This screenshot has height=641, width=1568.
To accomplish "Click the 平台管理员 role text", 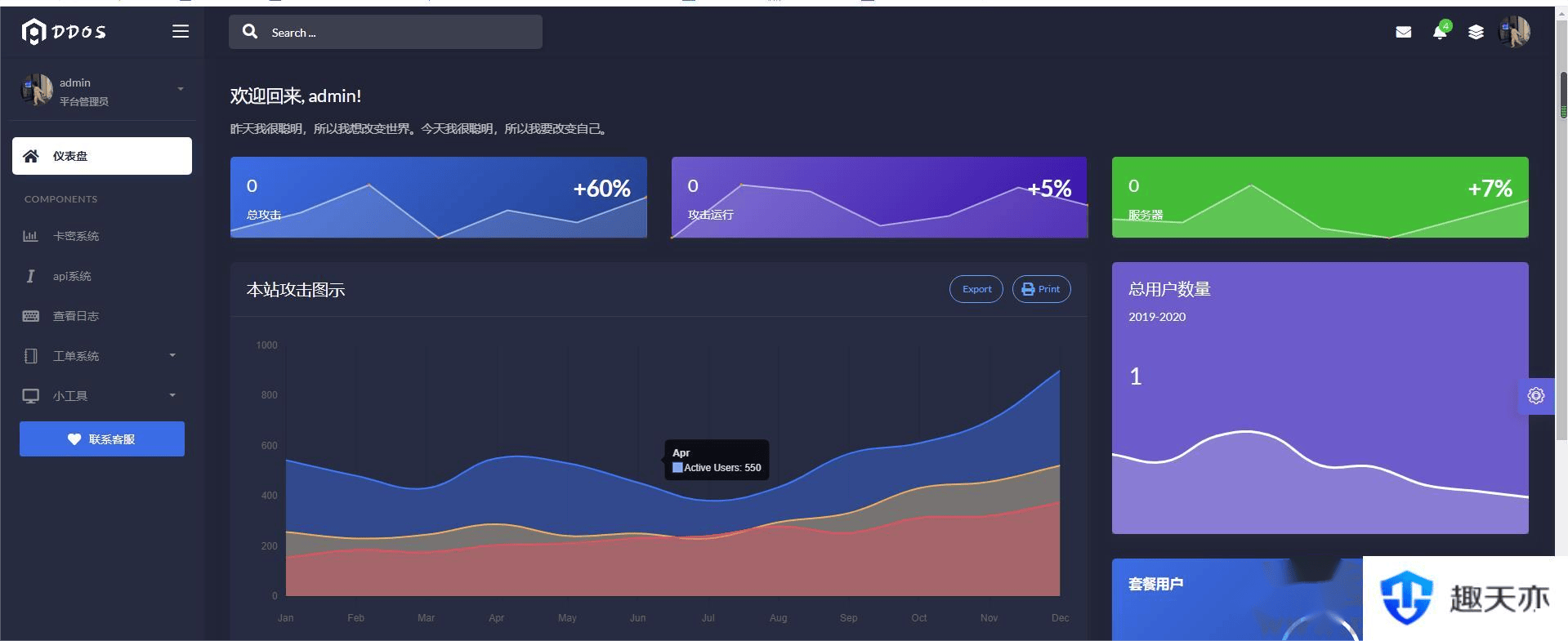I will click(x=83, y=102).
